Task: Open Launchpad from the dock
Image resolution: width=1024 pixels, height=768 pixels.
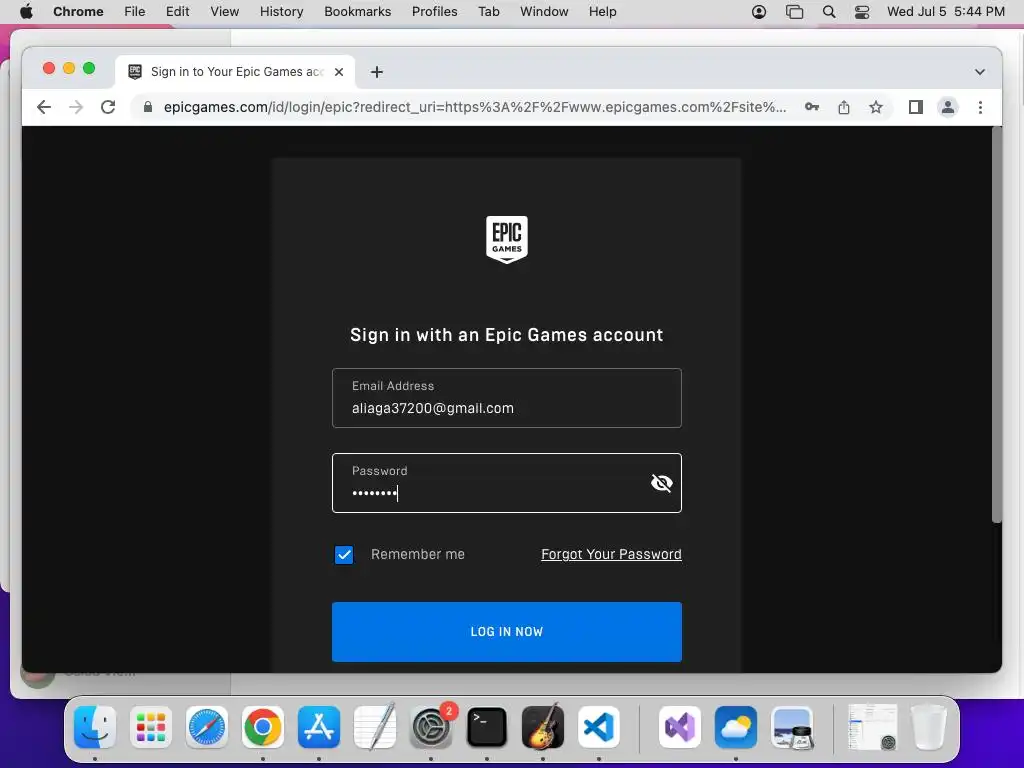Action: 151,727
